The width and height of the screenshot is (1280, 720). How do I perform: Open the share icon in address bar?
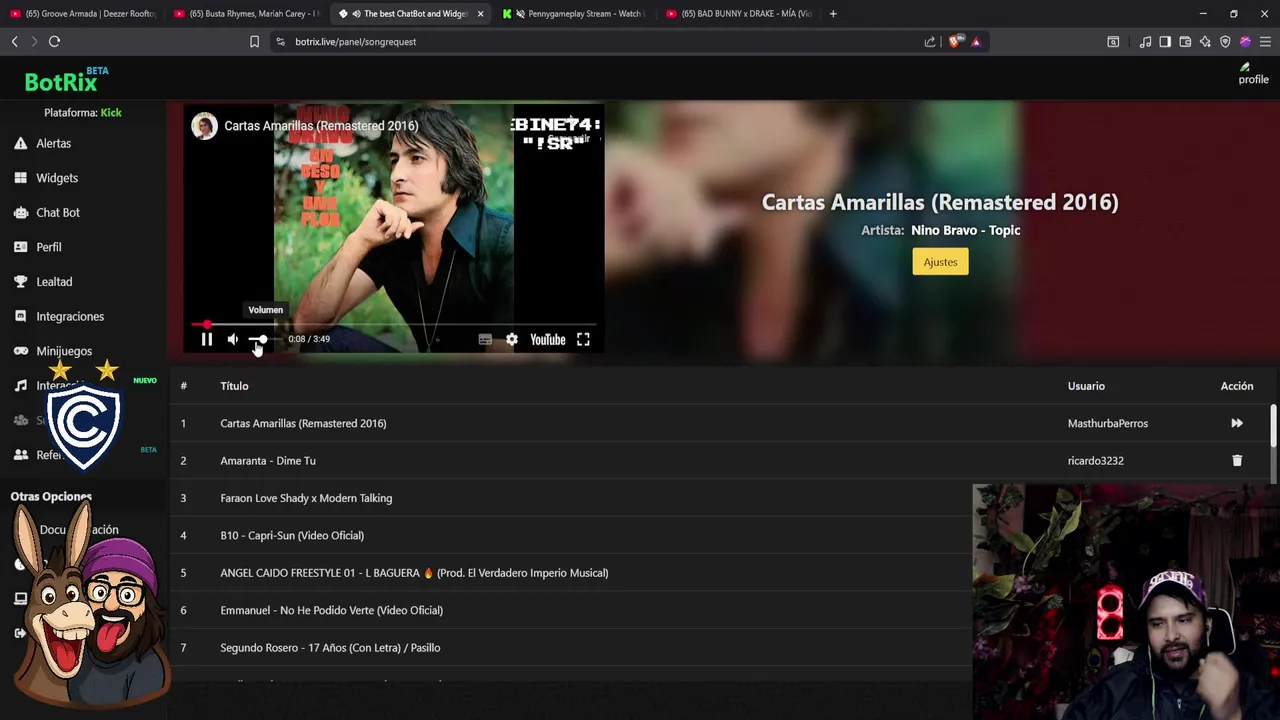pyautogui.click(x=930, y=42)
